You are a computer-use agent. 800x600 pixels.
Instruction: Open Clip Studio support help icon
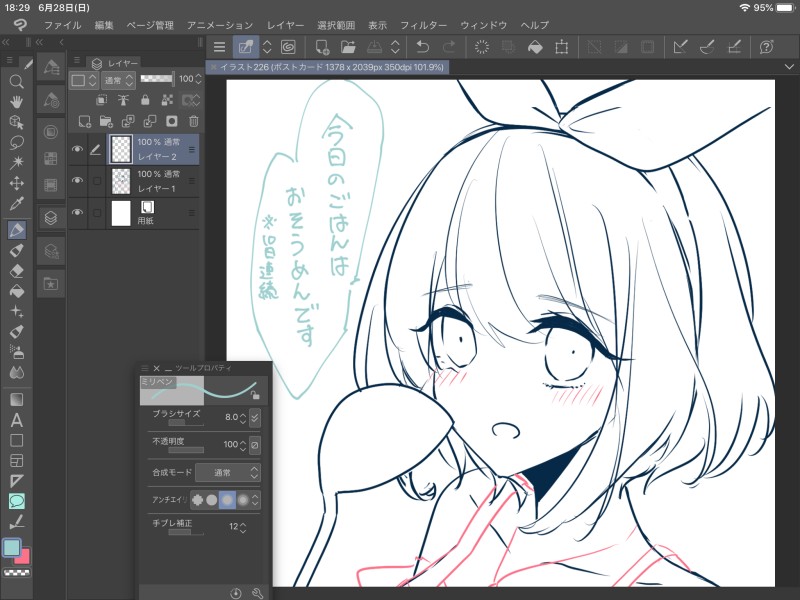tap(766, 47)
